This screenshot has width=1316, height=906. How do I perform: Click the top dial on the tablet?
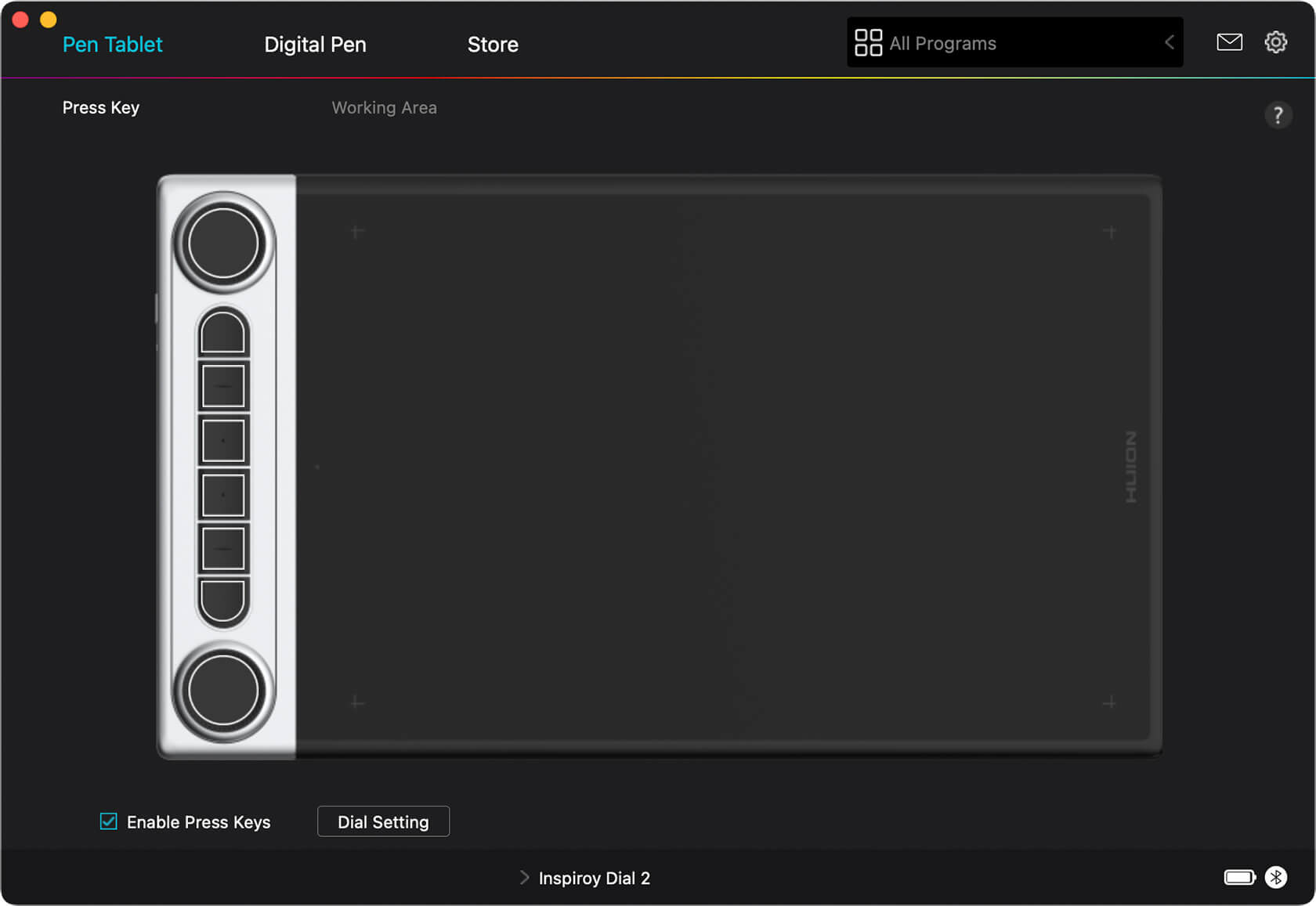coord(223,244)
